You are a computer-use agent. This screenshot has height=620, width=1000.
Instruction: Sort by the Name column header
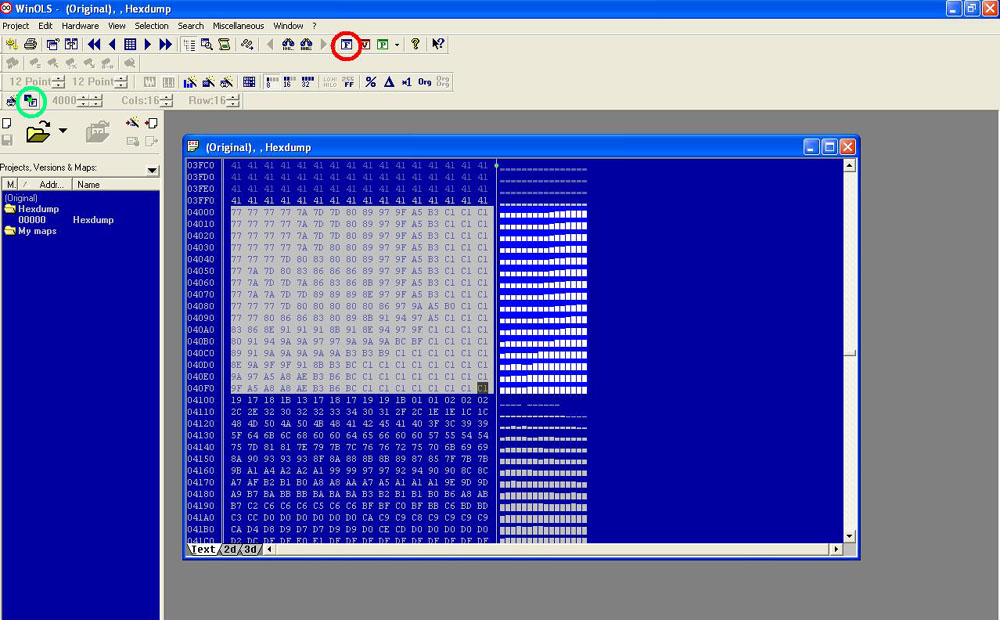115,184
